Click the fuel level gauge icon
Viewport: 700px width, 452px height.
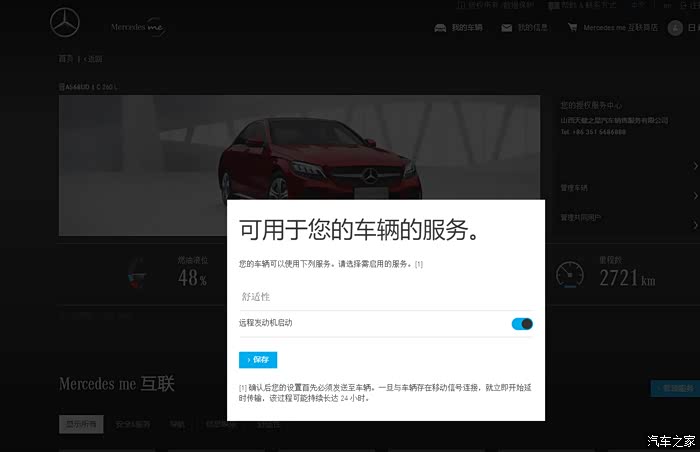click(x=141, y=273)
